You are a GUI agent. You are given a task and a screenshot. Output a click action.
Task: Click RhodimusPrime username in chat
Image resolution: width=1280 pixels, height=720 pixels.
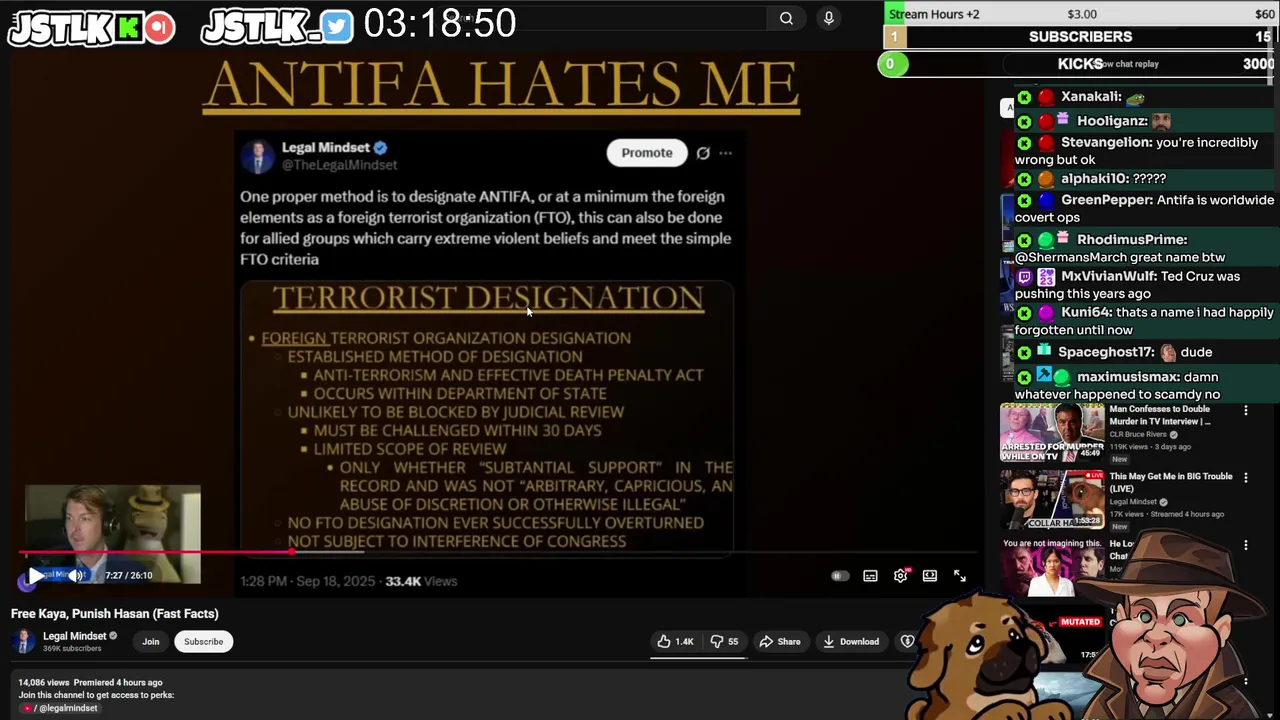coord(1132,240)
